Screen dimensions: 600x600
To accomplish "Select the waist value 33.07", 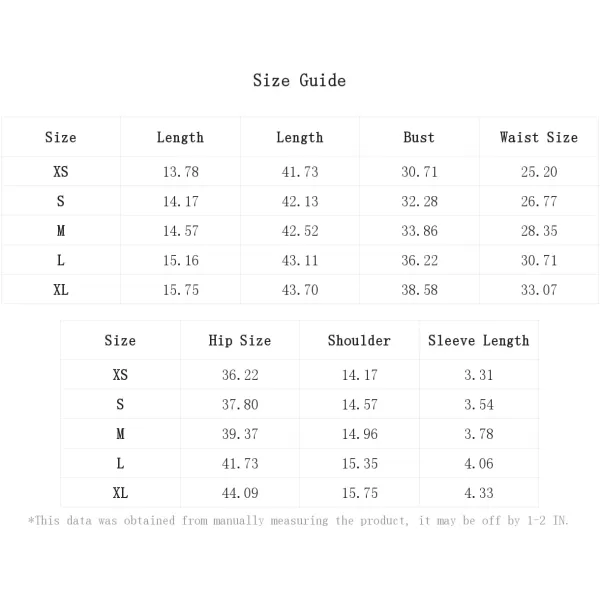I will click(539, 290).
